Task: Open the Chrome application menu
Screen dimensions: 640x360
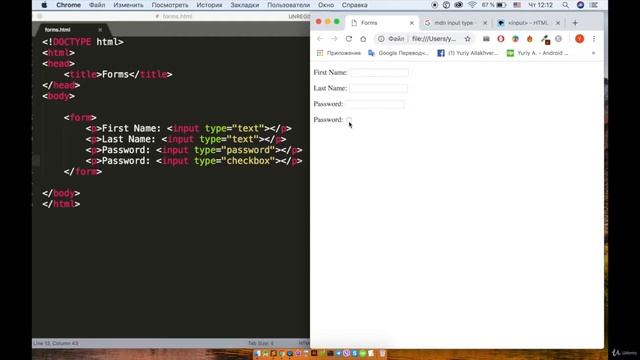Action: tap(68, 5)
